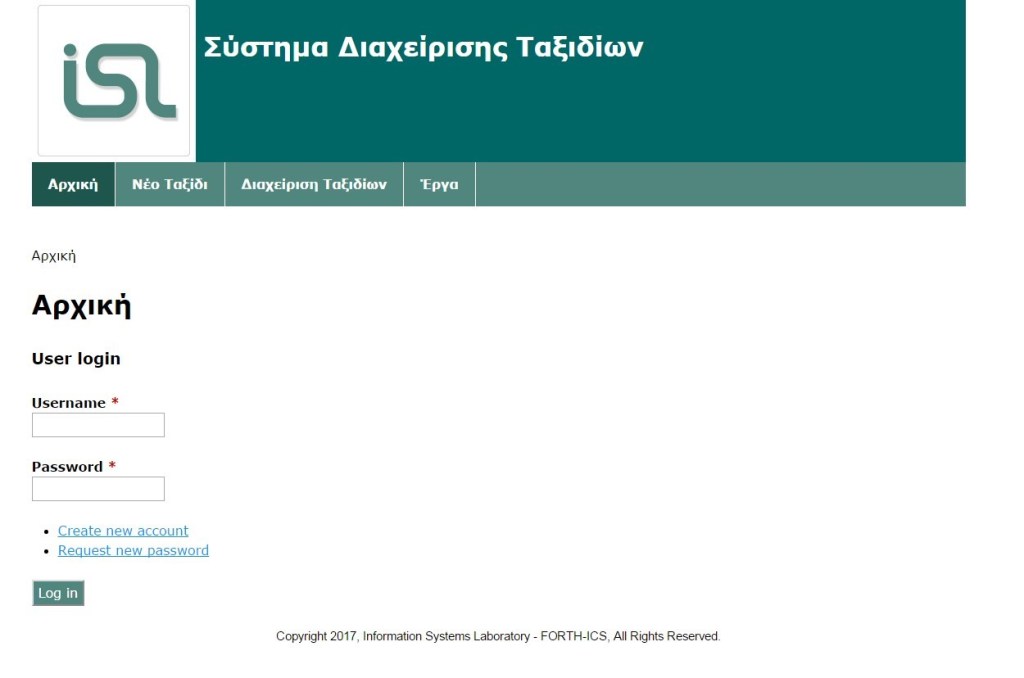Focus the Password input field
The width and height of the screenshot is (1024, 678).
(98, 489)
